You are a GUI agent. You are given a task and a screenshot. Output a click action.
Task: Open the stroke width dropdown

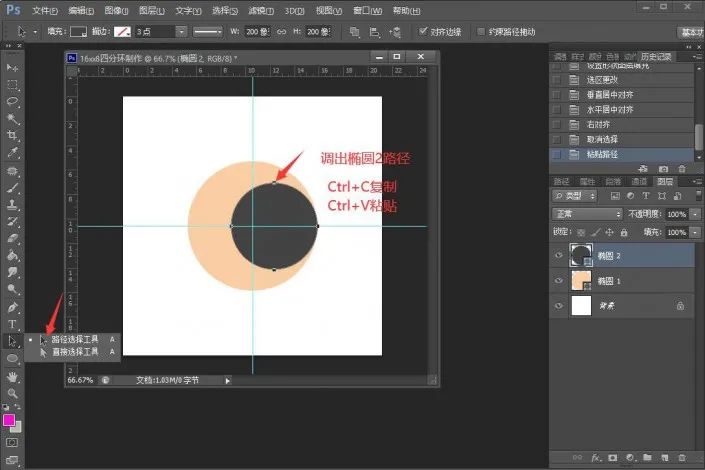pos(181,31)
